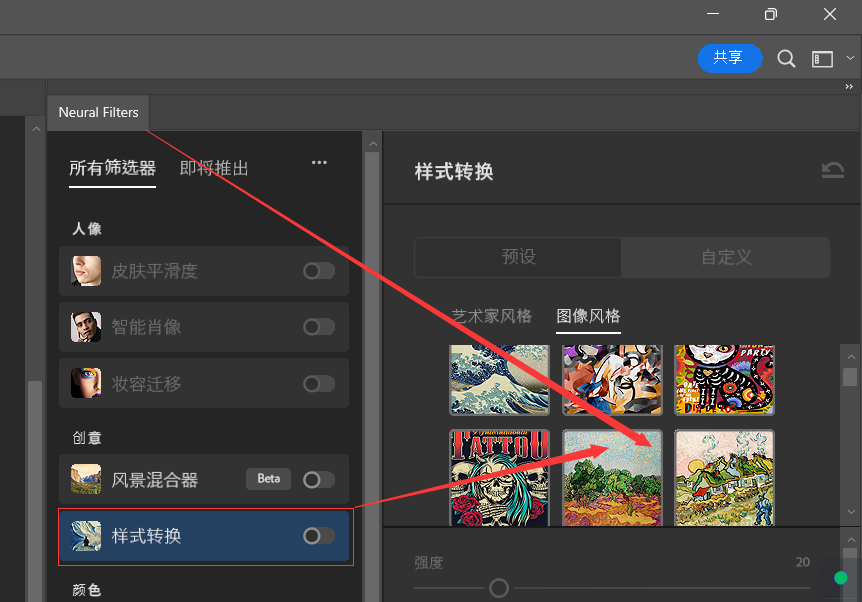The height and width of the screenshot is (602, 862).
Task: Switch to the Neural Filters tab
Action: tap(98, 112)
